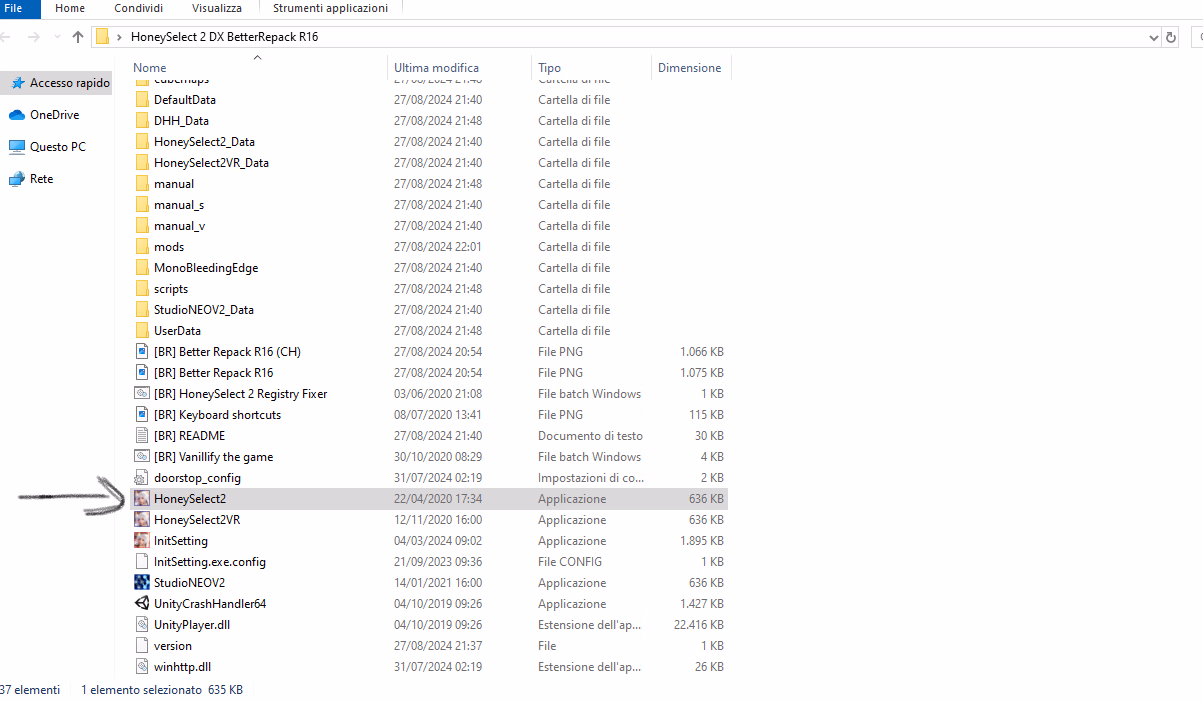The width and height of the screenshot is (1203, 701).
Task: Select the [BR] Keyboard shortcuts image icon
Action: (x=142, y=414)
